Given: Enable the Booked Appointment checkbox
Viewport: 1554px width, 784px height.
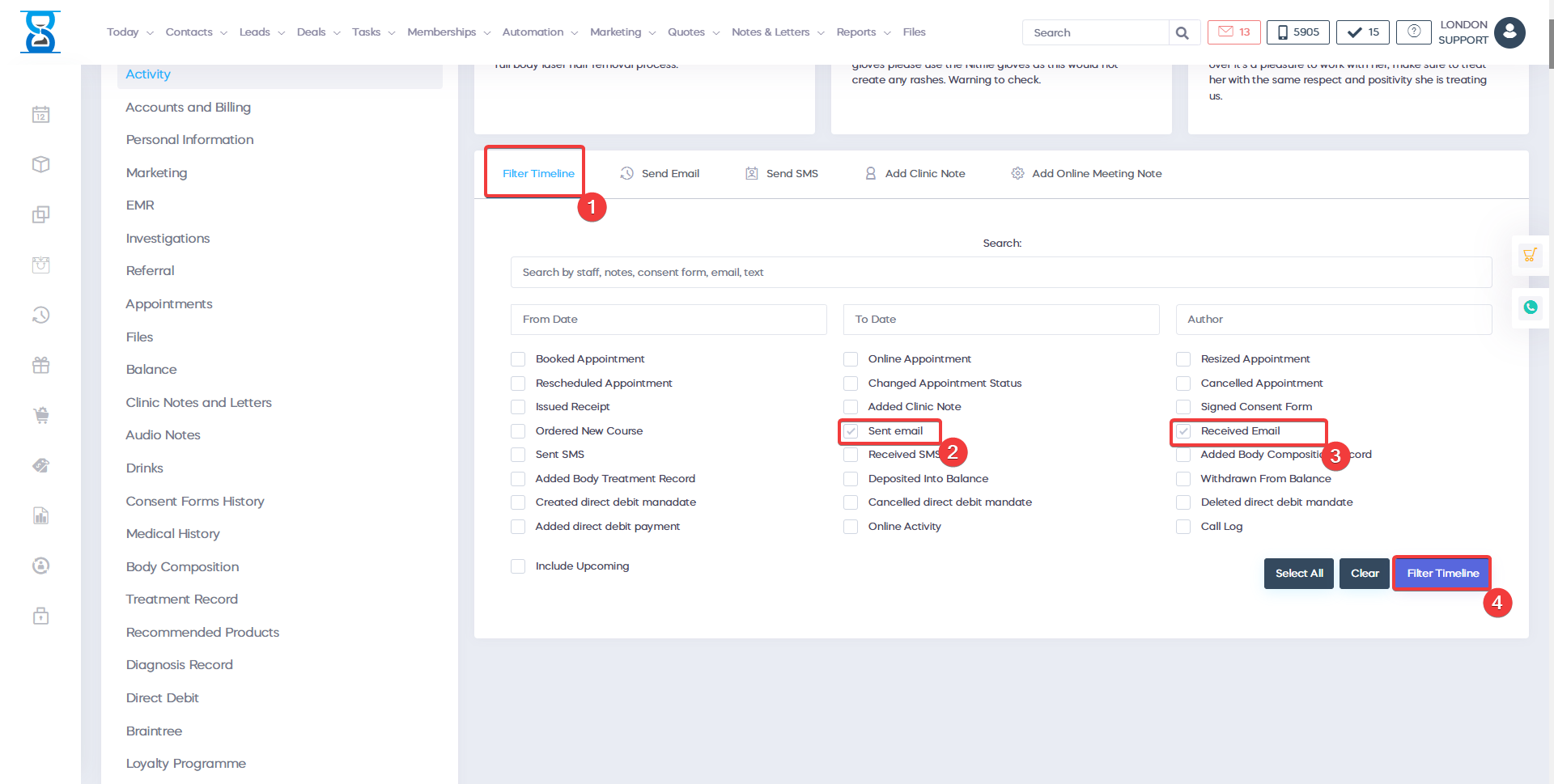Looking at the screenshot, I should pyautogui.click(x=518, y=359).
